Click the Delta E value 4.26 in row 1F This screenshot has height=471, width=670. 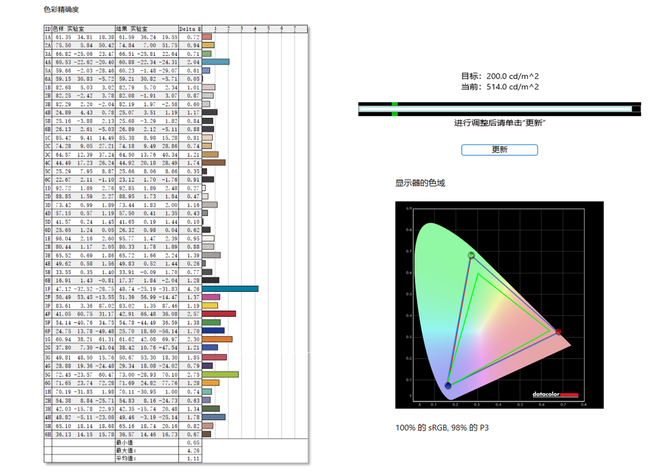(x=193, y=289)
